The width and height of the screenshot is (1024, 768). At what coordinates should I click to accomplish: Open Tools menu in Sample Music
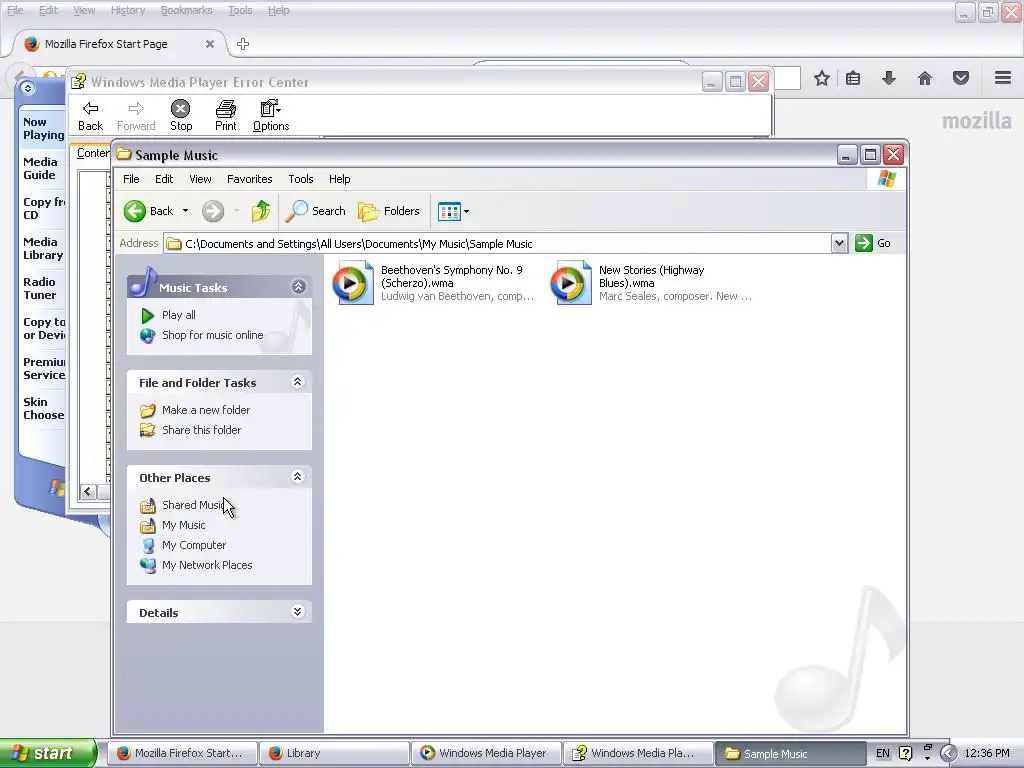point(301,179)
